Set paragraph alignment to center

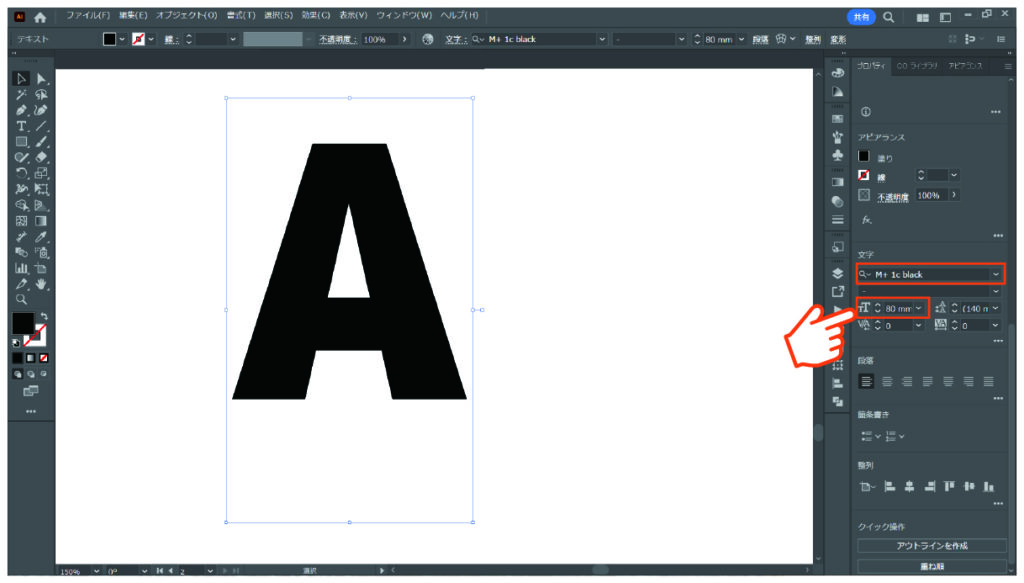[887, 381]
